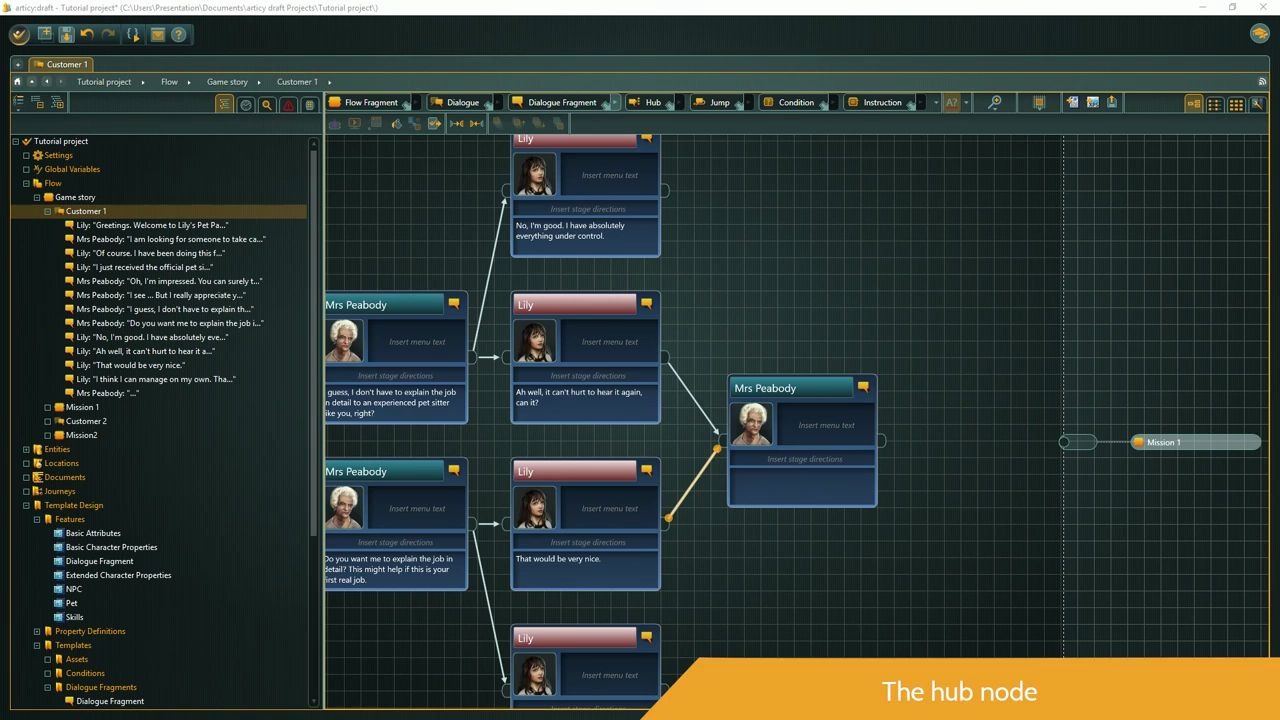Screen dimensions: 1280x720
Task: Open the graduation cap tutorials icon
Action: 1260,34
